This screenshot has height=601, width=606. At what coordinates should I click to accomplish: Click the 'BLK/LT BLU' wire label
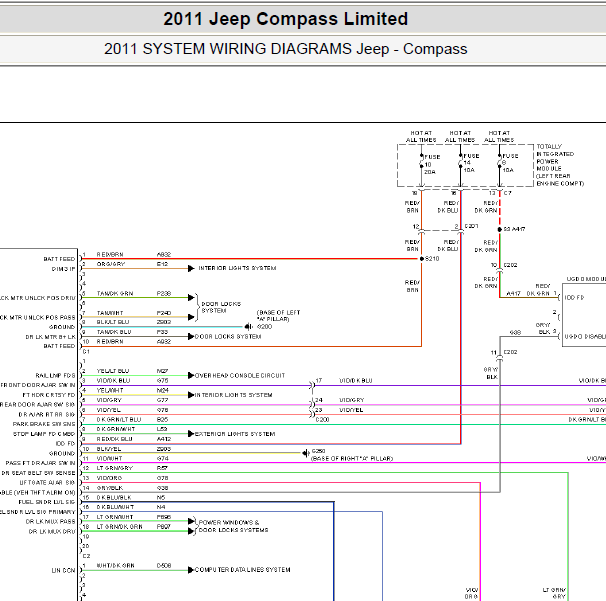click(113, 322)
